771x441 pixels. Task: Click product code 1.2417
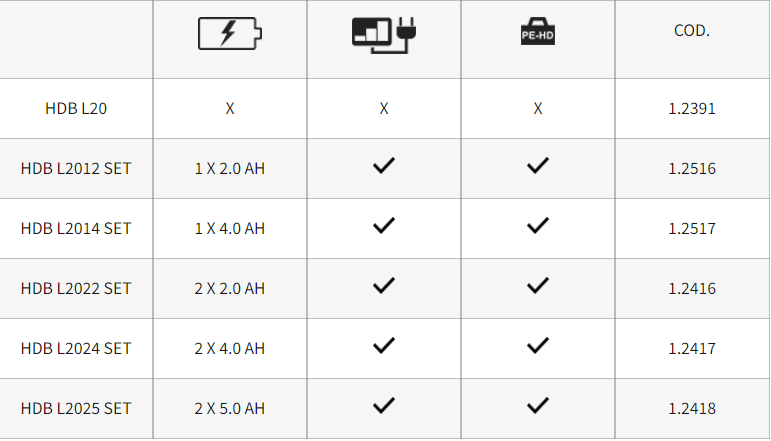[692, 348]
